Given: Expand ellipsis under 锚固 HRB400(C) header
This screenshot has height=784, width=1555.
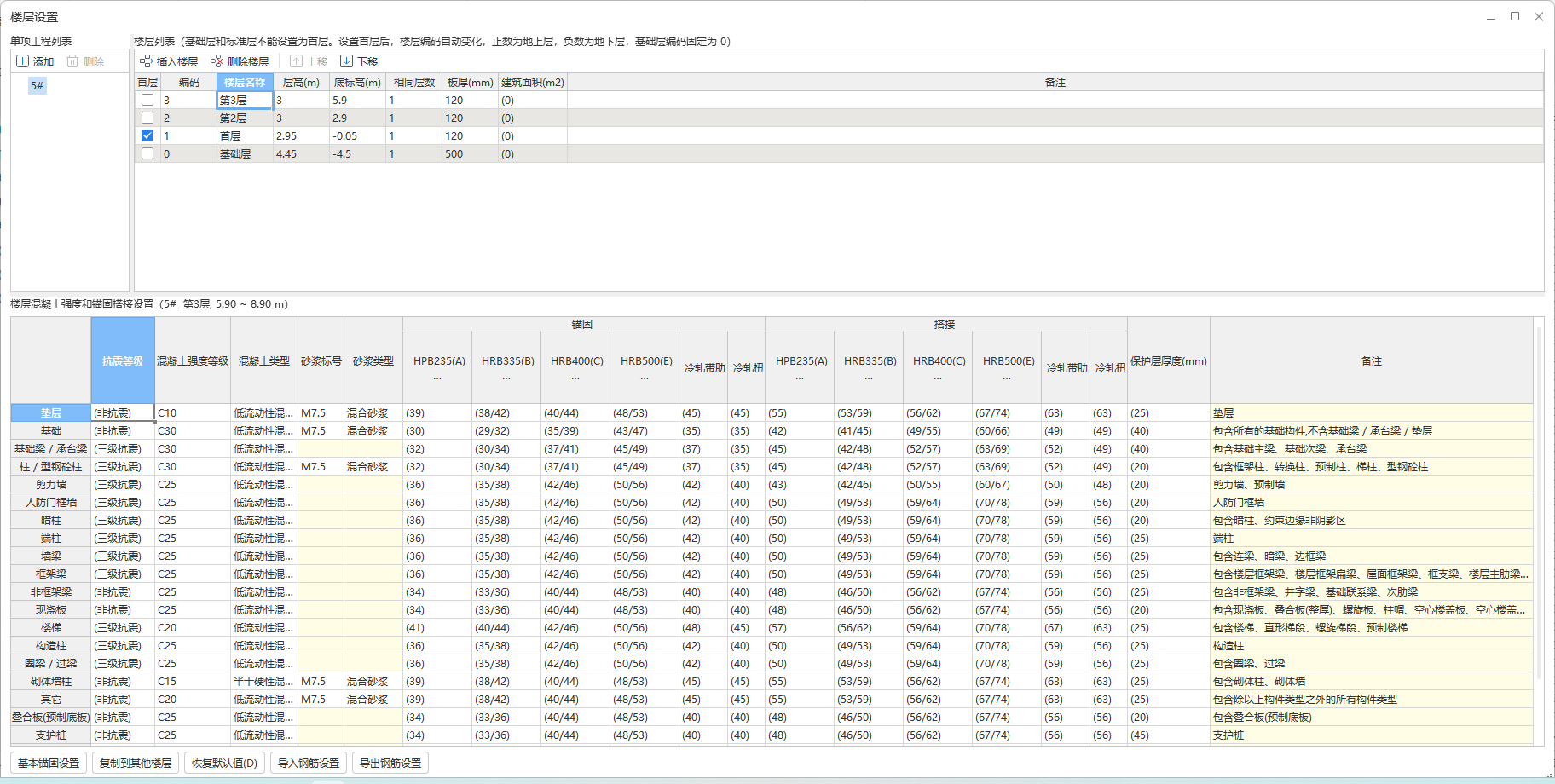Looking at the screenshot, I should pos(575,377).
